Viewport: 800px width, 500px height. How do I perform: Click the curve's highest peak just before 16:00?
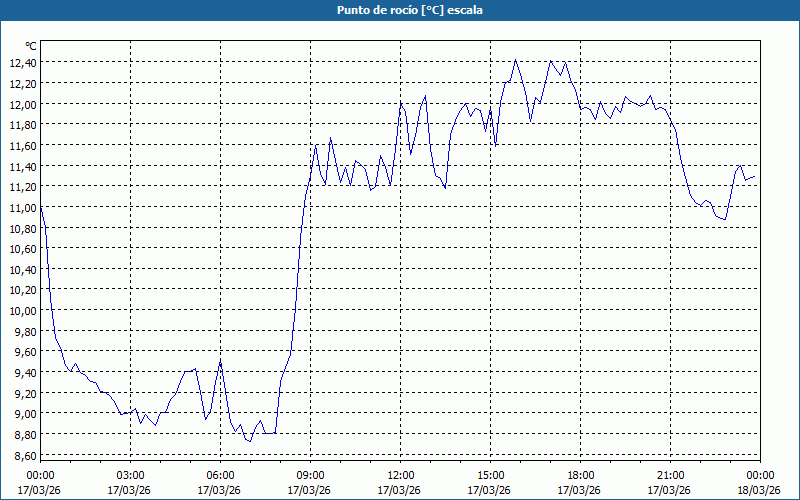(516, 60)
